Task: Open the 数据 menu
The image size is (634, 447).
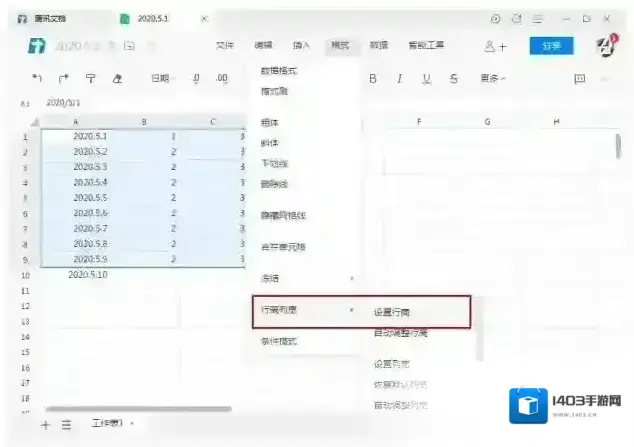Action: (379, 45)
